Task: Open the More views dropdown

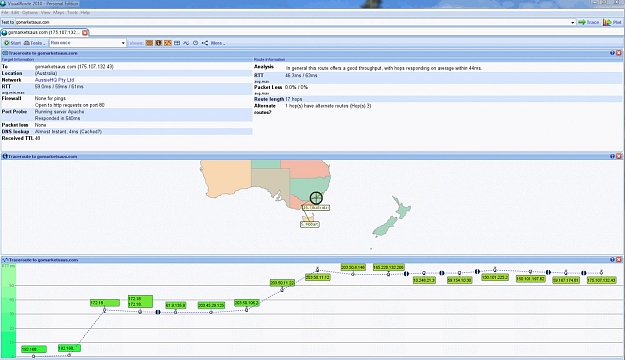Action: [x=218, y=43]
